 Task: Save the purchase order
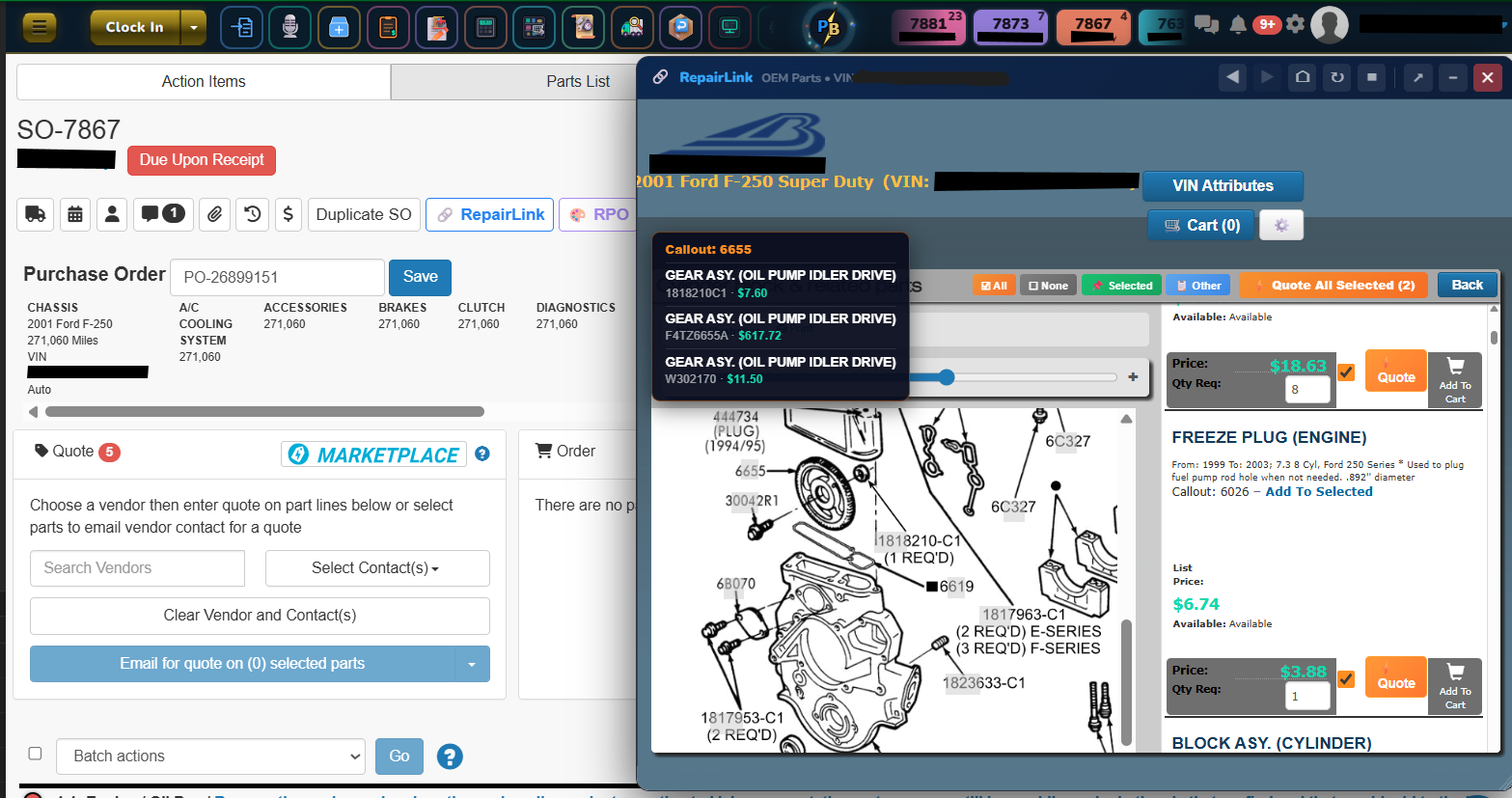420,277
